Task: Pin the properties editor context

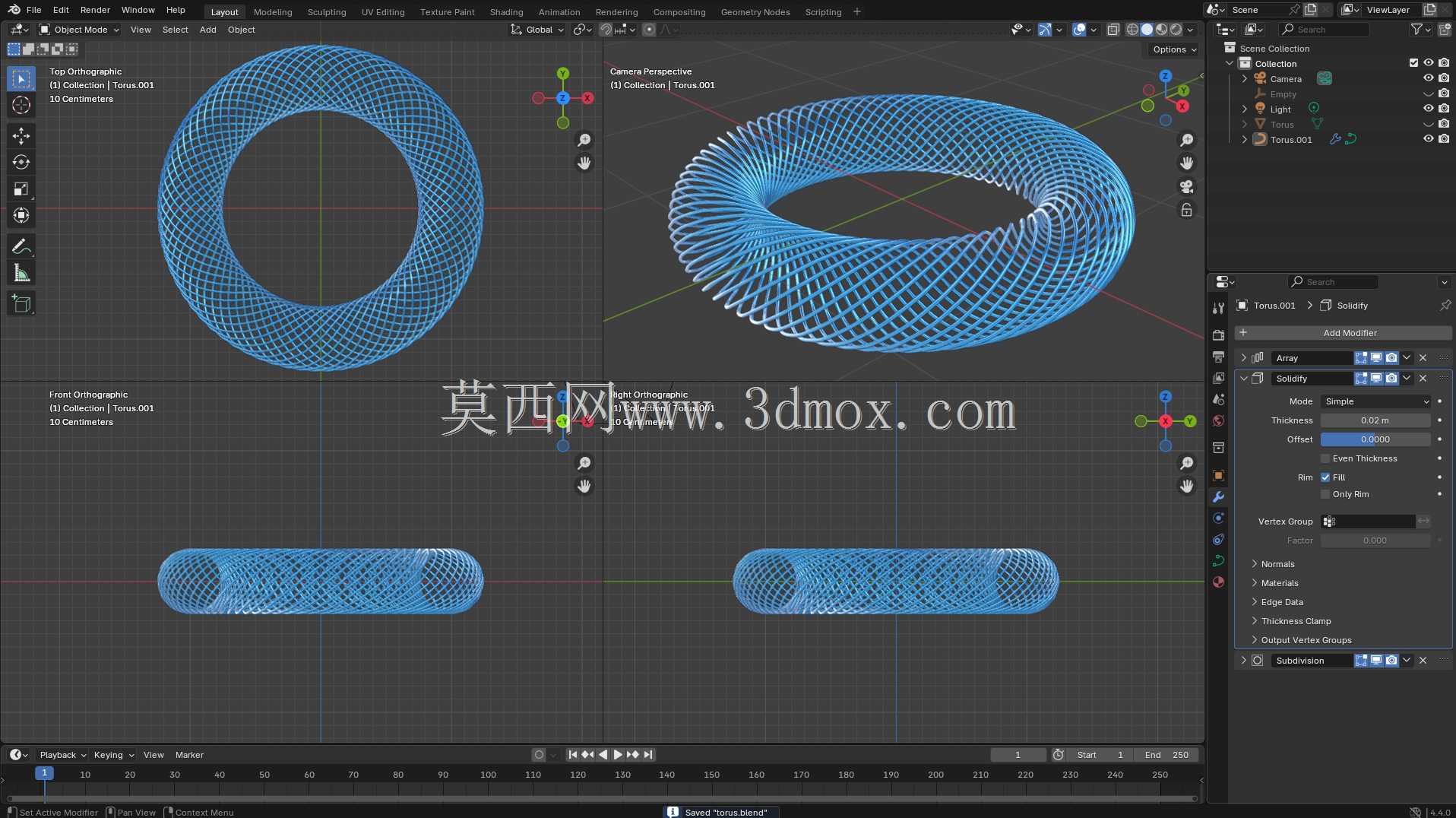Action: 1445,306
